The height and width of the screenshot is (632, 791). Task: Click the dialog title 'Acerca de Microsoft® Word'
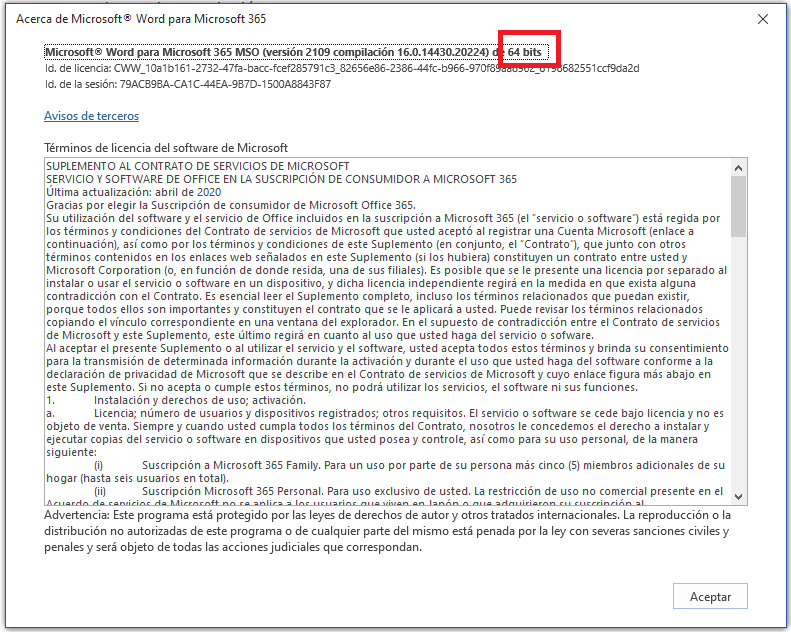coord(141,19)
